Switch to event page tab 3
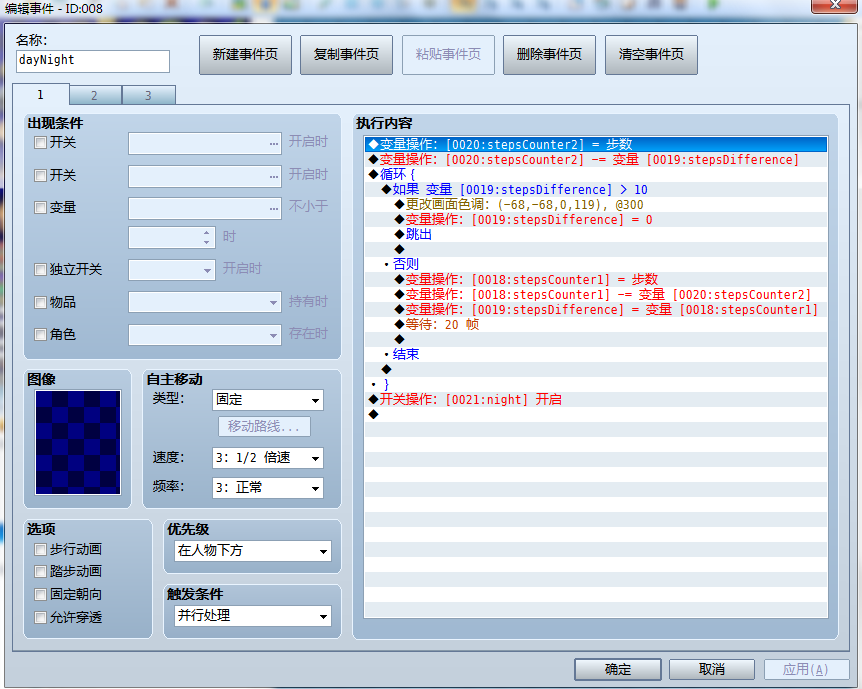Image resolution: width=862 pixels, height=689 pixels. (x=148, y=95)
